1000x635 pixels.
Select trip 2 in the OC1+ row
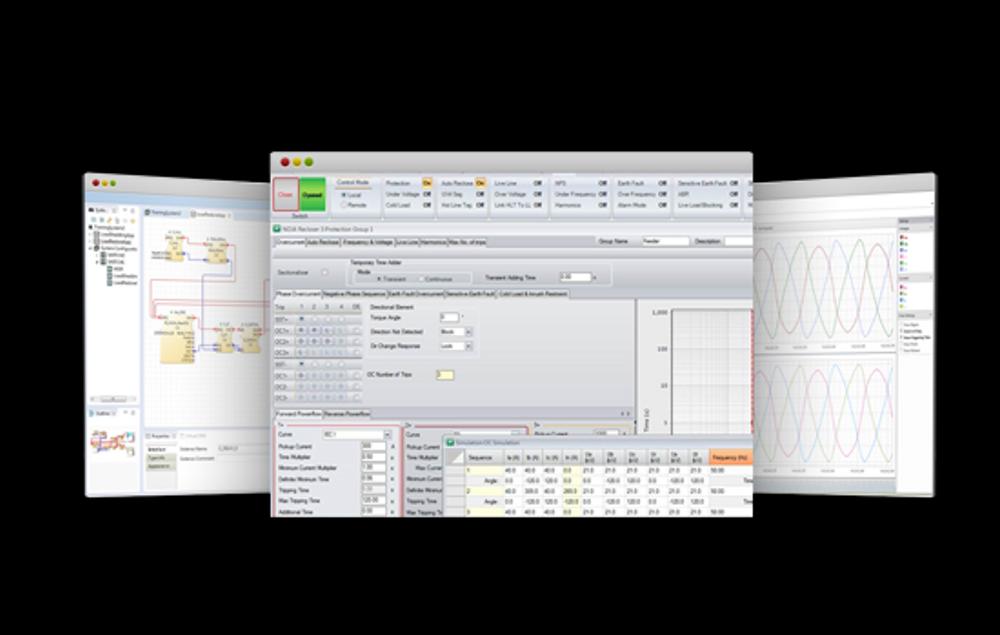coord(314,331)
